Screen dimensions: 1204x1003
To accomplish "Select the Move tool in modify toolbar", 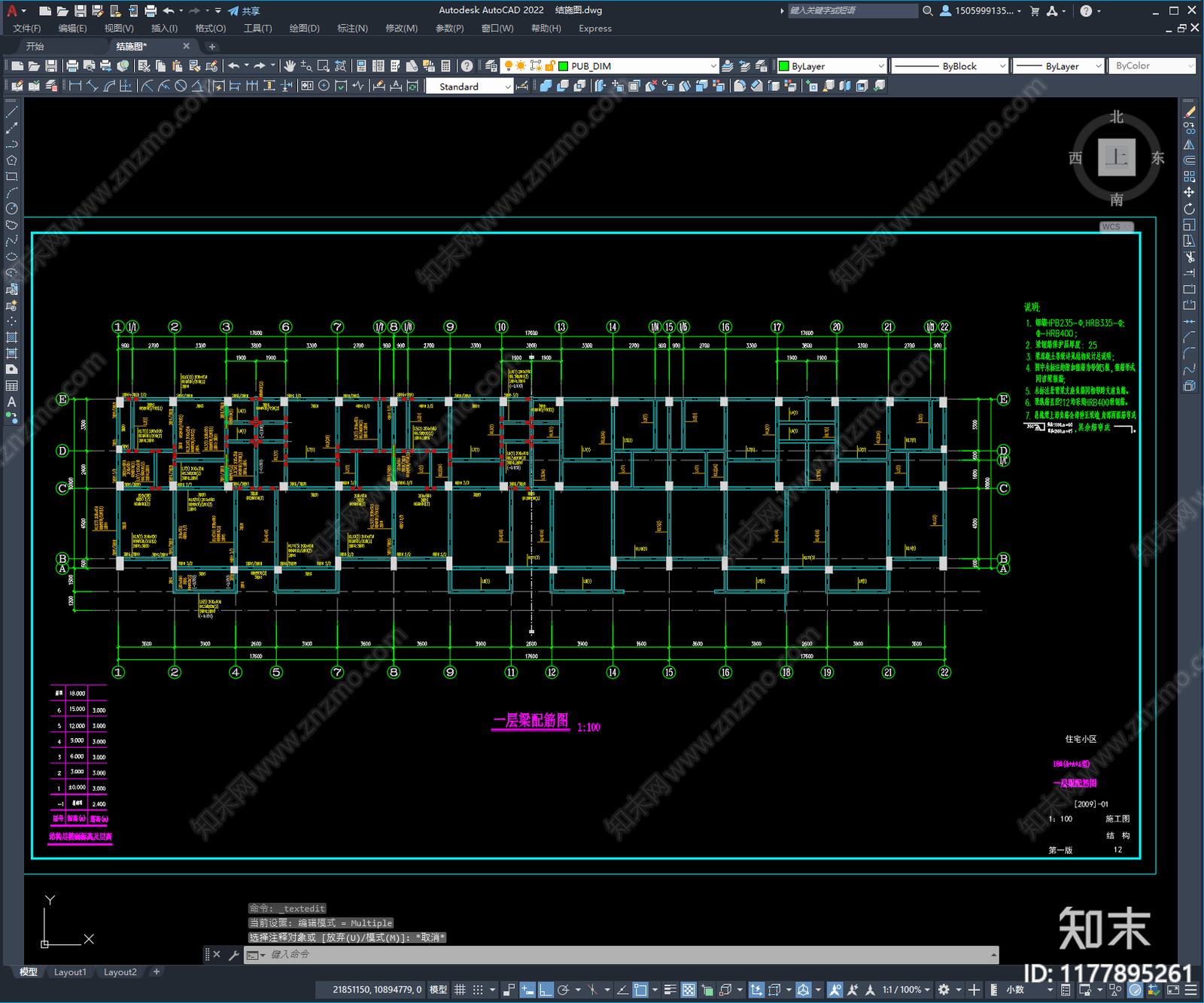I will point(1189,193).
